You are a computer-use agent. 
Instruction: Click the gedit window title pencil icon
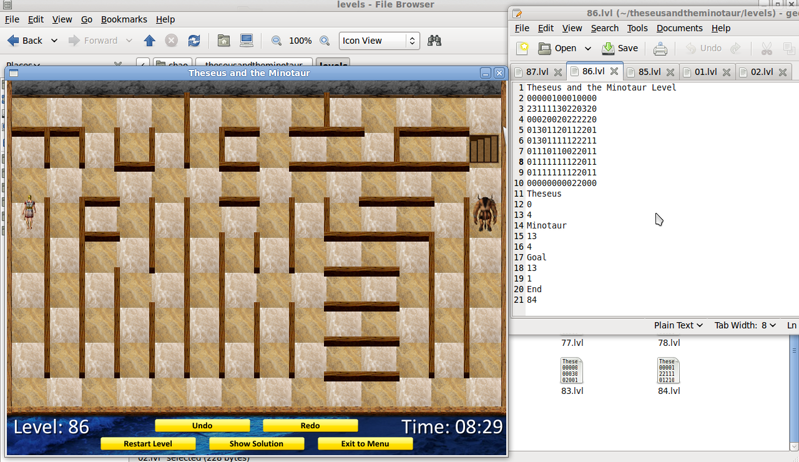tap(517, 13)
